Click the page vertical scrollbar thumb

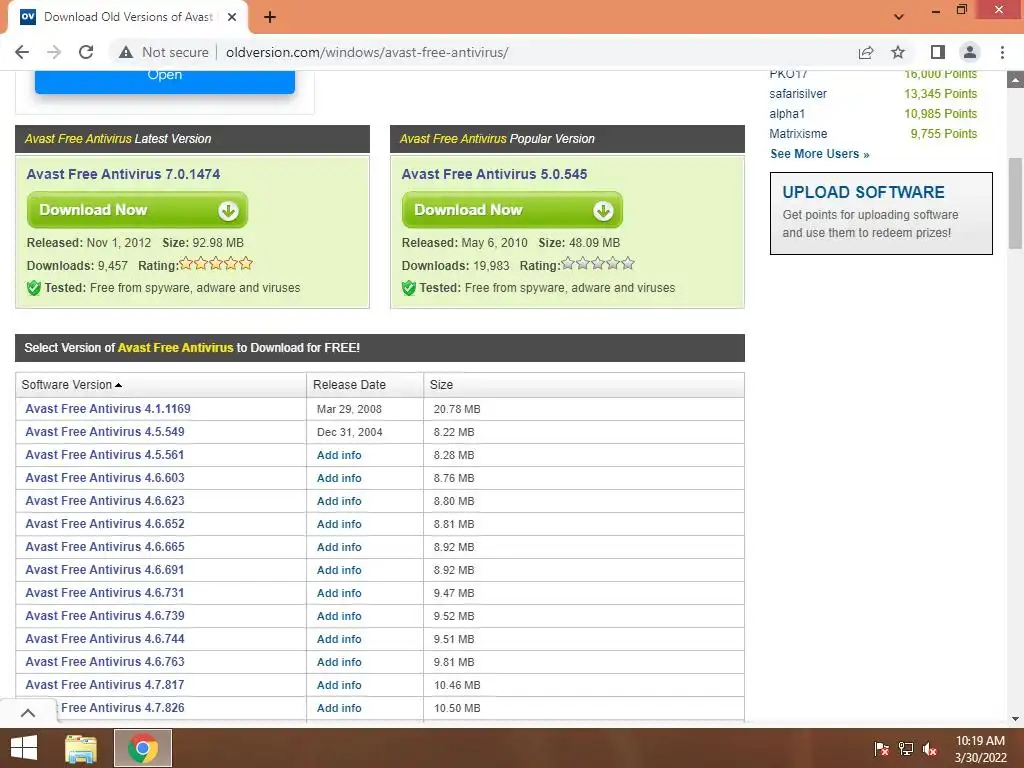tap(1015, 203)
